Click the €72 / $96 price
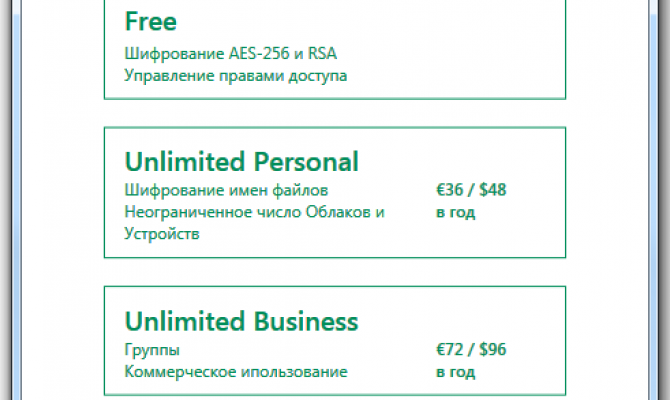 click(471, 350)
